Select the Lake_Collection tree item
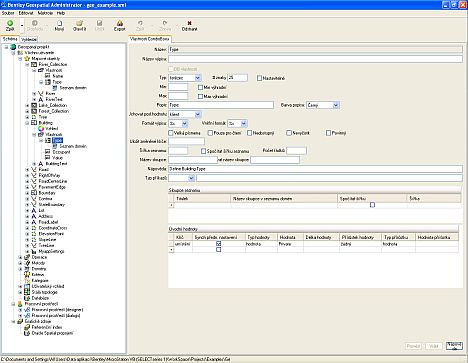468x363 pixels. tap(53, 105)
